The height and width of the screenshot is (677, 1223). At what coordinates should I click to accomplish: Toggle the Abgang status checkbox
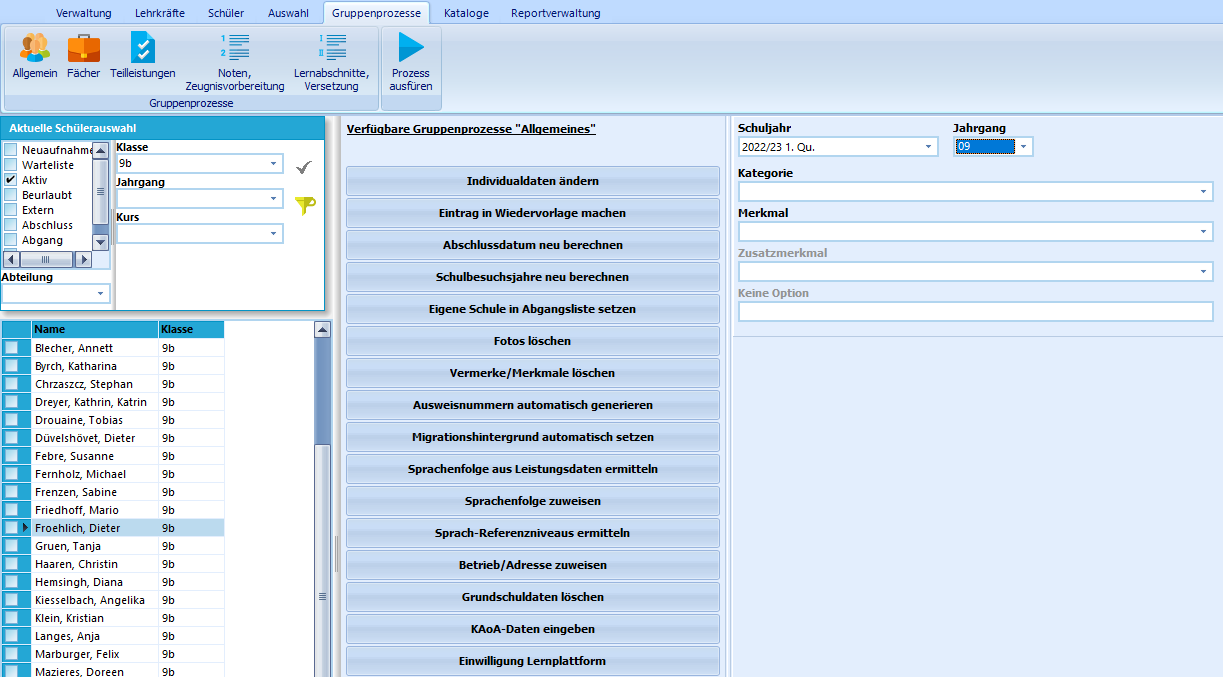(x=11, y=240)
